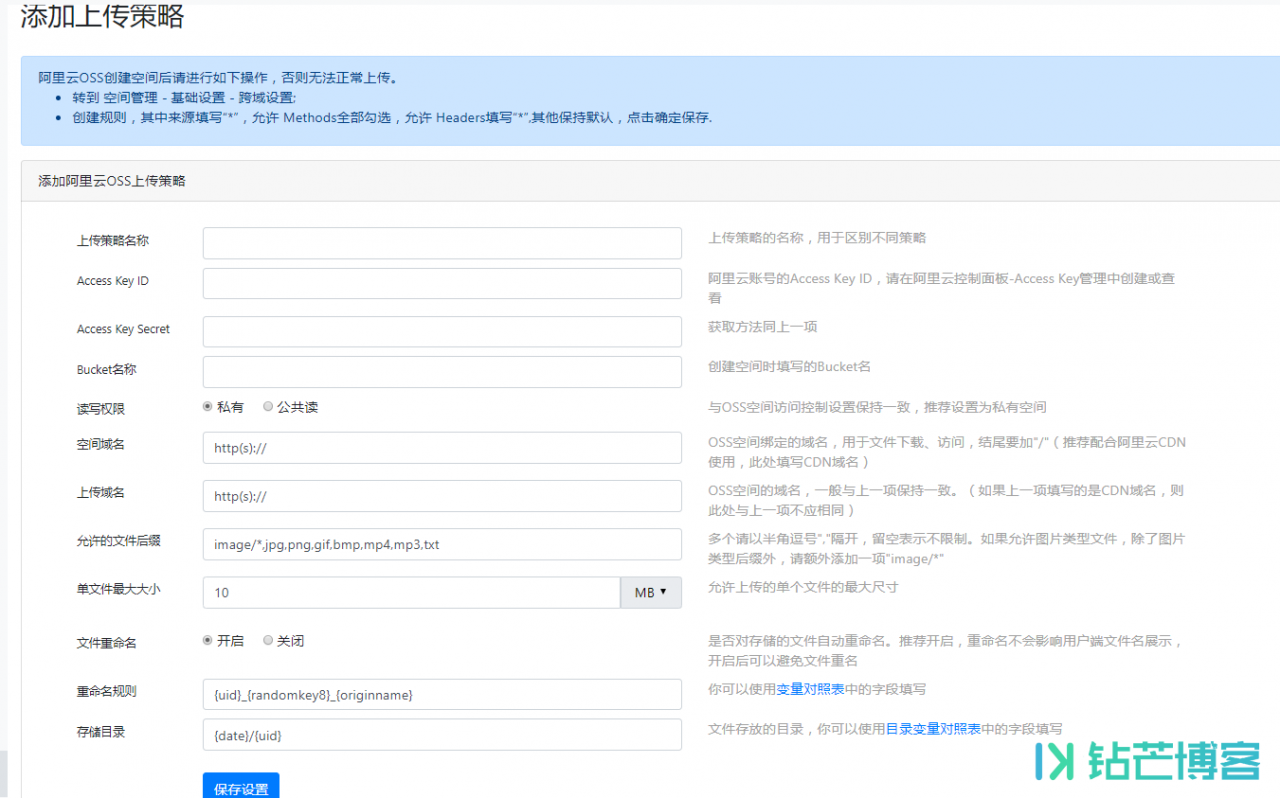Click the Bucket名称 label
The width and height of the screenshot is (1280, 798).
click(106, 369)
